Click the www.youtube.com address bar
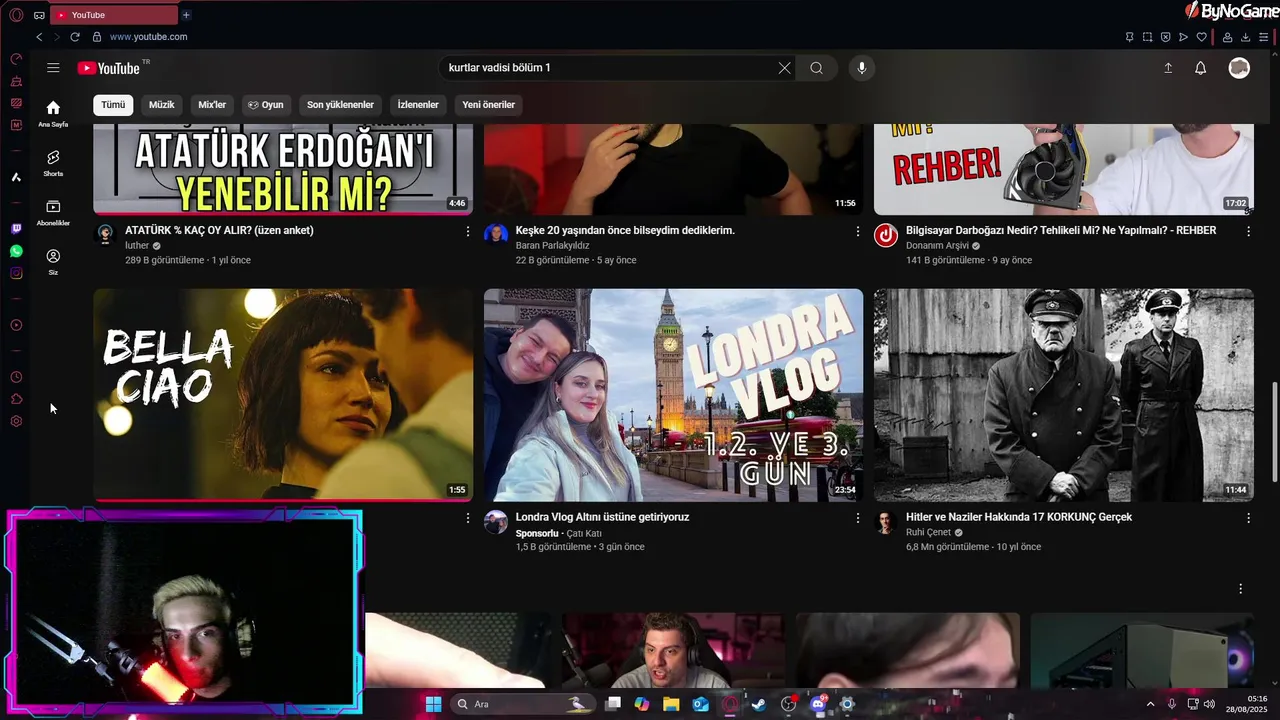Viewport: 1280px width, 720px height. [148, 37]
